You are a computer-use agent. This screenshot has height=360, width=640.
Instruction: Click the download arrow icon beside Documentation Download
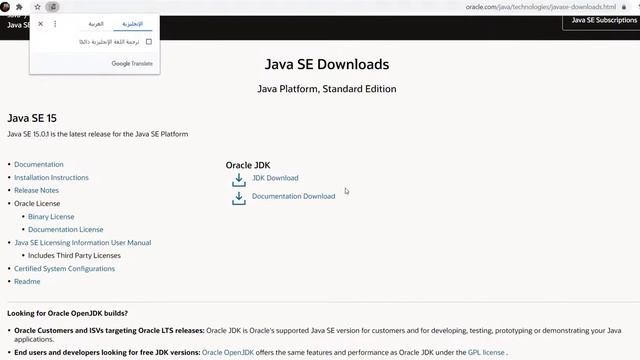[239, 198]
